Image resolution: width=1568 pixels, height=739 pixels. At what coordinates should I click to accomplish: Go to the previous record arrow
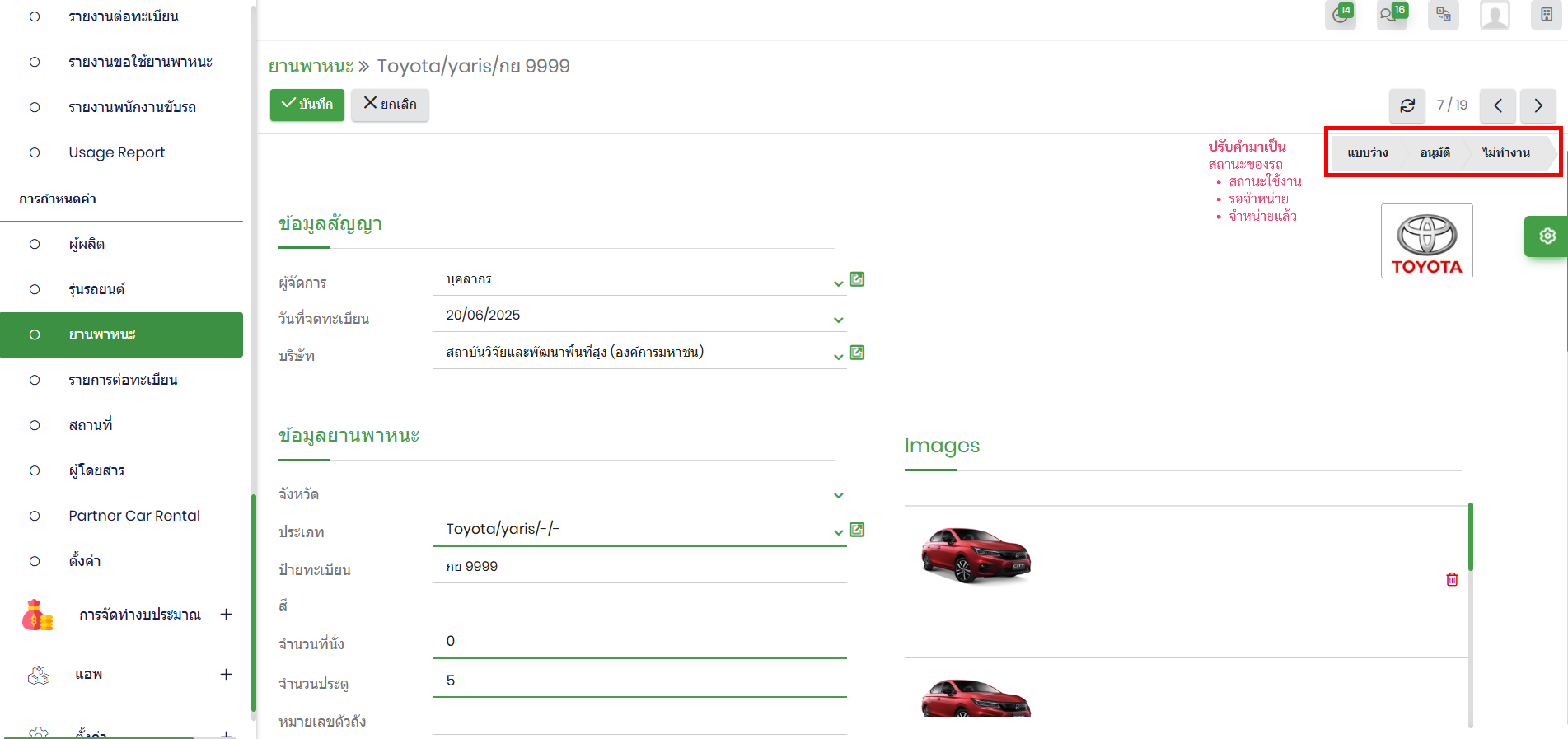point(1498,105)
